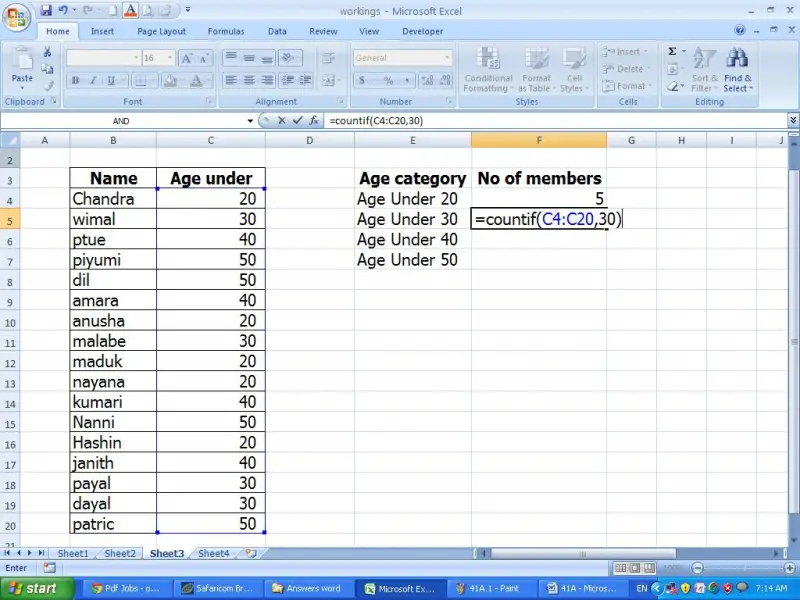
Task: Decrease the font size with Shrink Font
Action: [x=204, y=58]
